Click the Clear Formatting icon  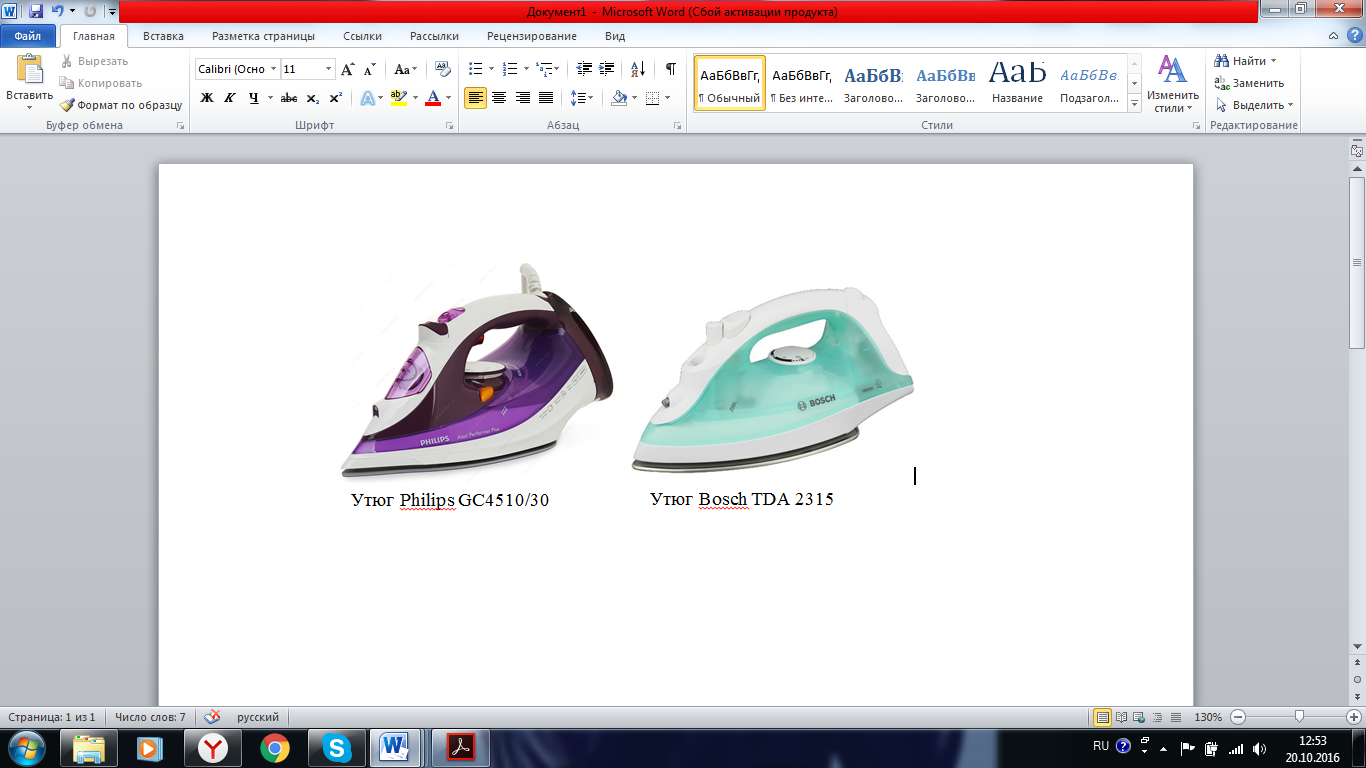click(442, 69)
